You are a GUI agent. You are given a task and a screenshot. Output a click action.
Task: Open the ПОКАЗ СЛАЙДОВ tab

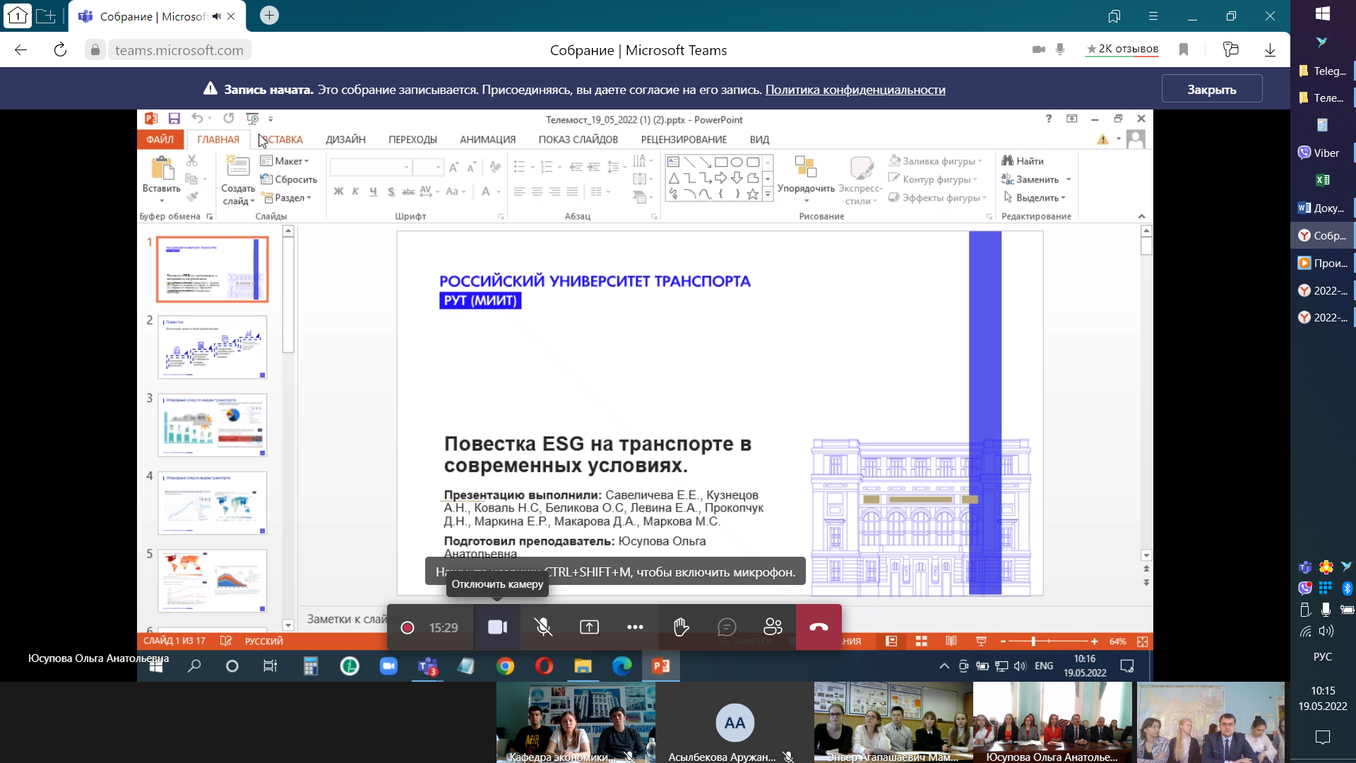pos(578,139)
